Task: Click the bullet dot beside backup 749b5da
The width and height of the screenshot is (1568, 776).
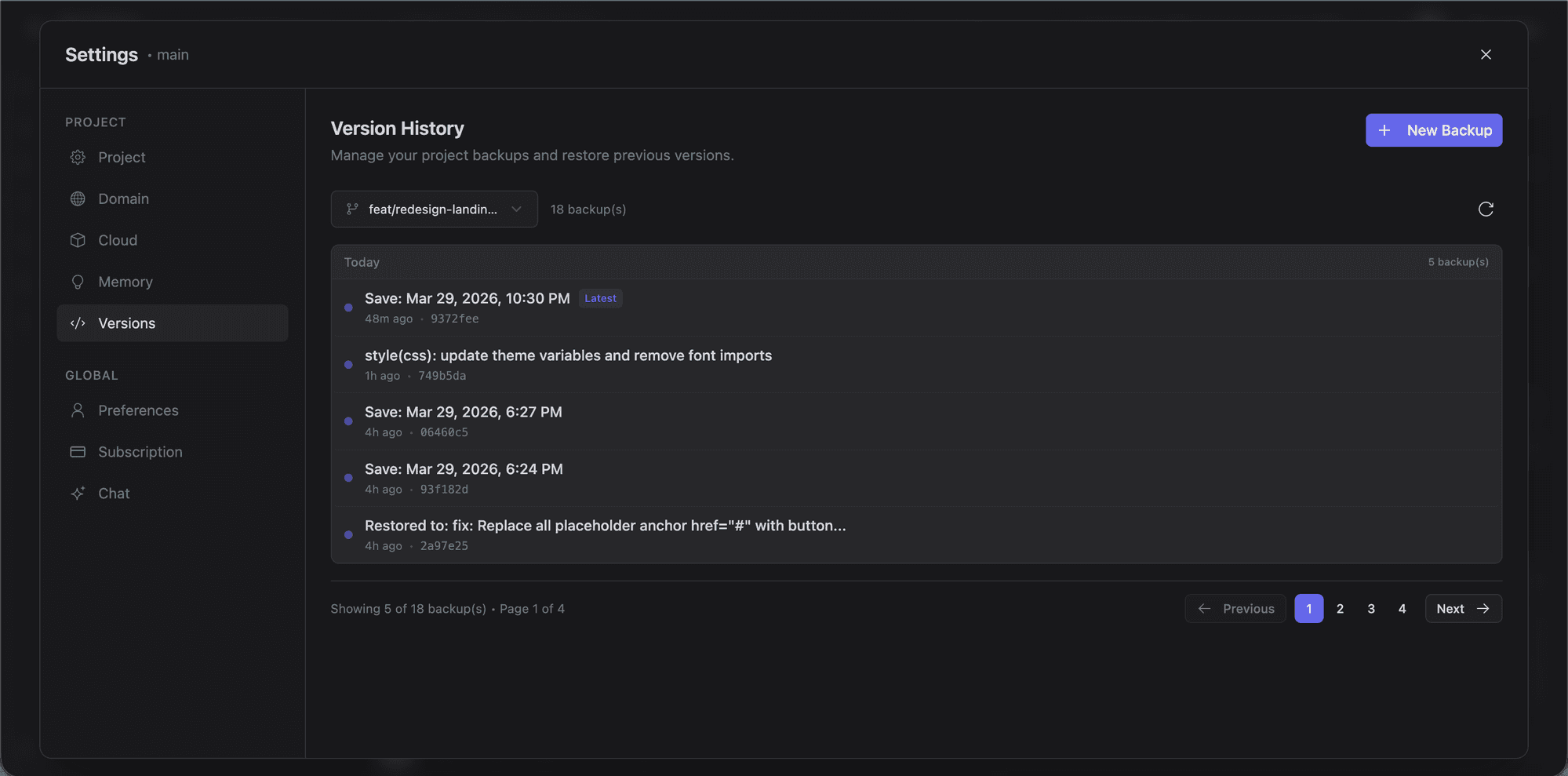Action: 348,365
